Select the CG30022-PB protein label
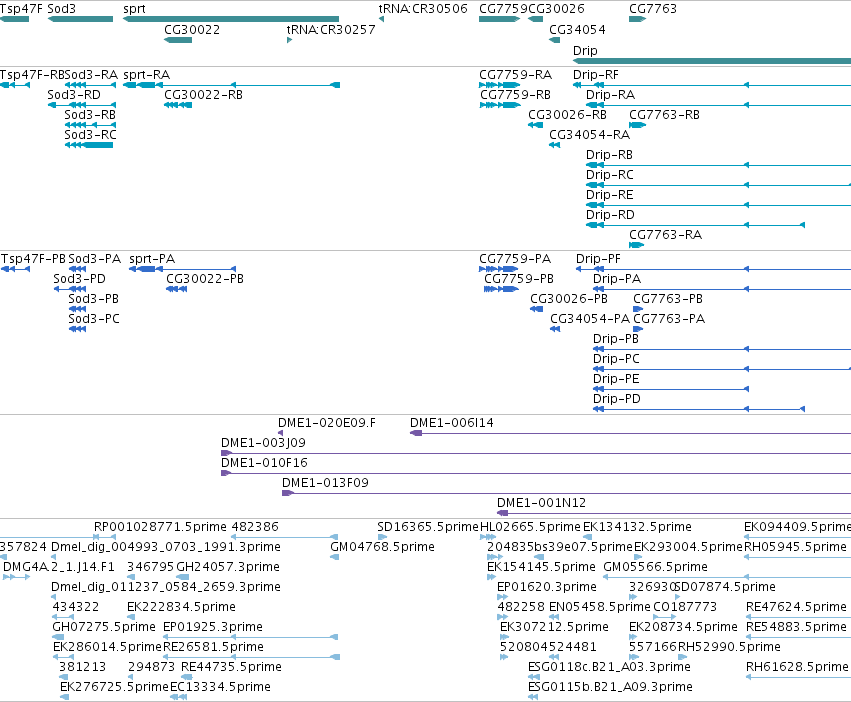This screenshot has width=851, height=702. click(205, 279)
